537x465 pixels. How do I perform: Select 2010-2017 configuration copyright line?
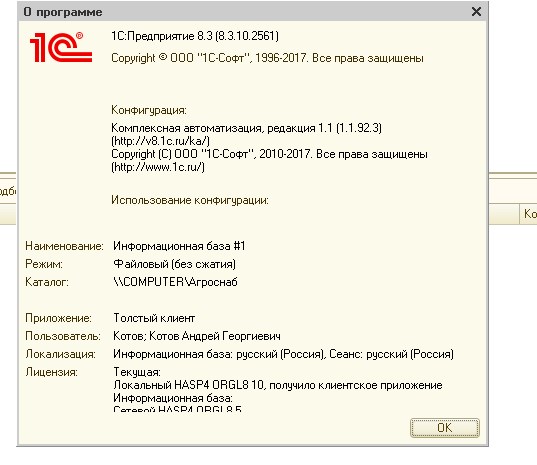pos(269,154)
